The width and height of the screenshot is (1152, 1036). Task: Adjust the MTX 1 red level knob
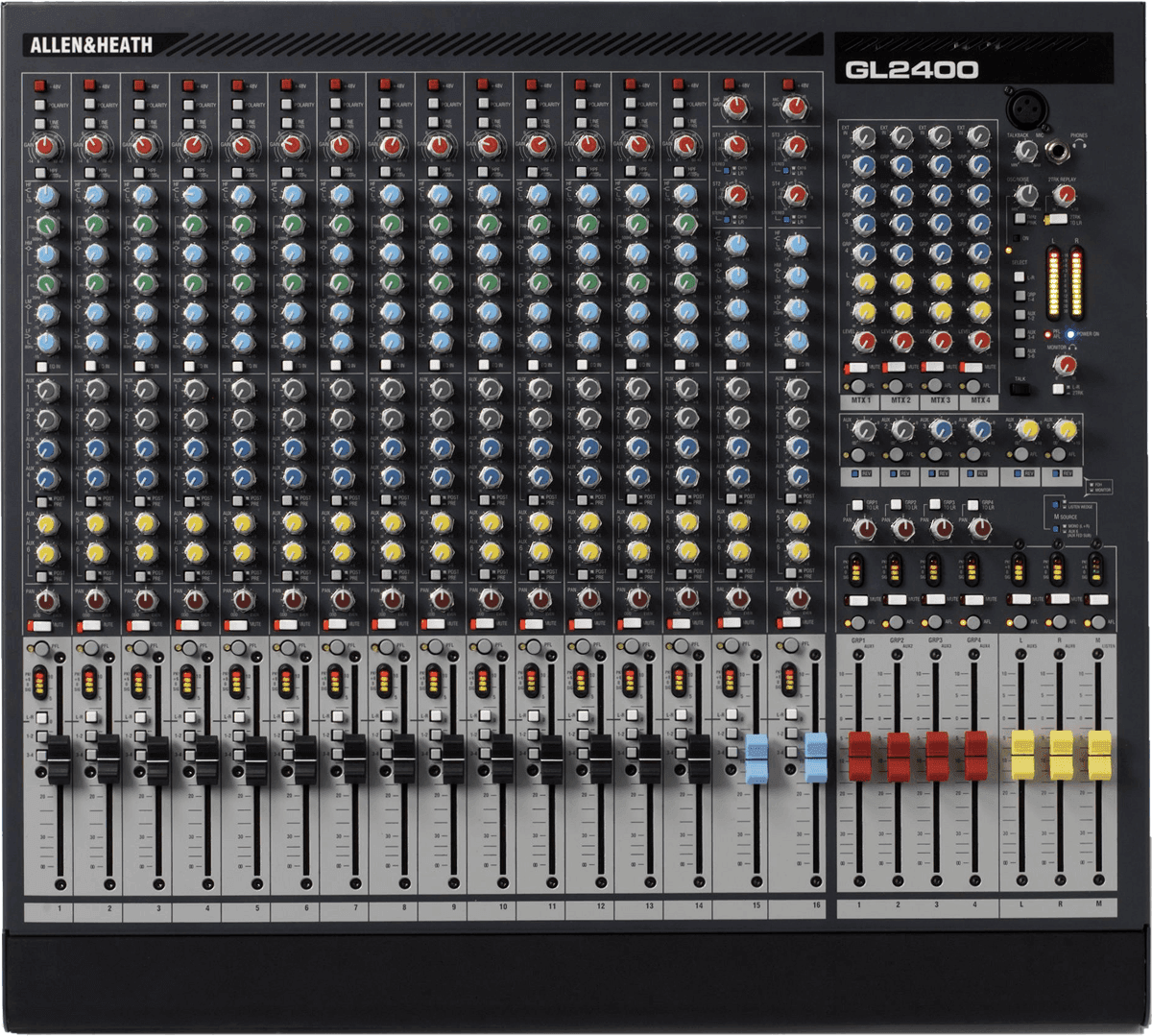(x=864, y=341)
